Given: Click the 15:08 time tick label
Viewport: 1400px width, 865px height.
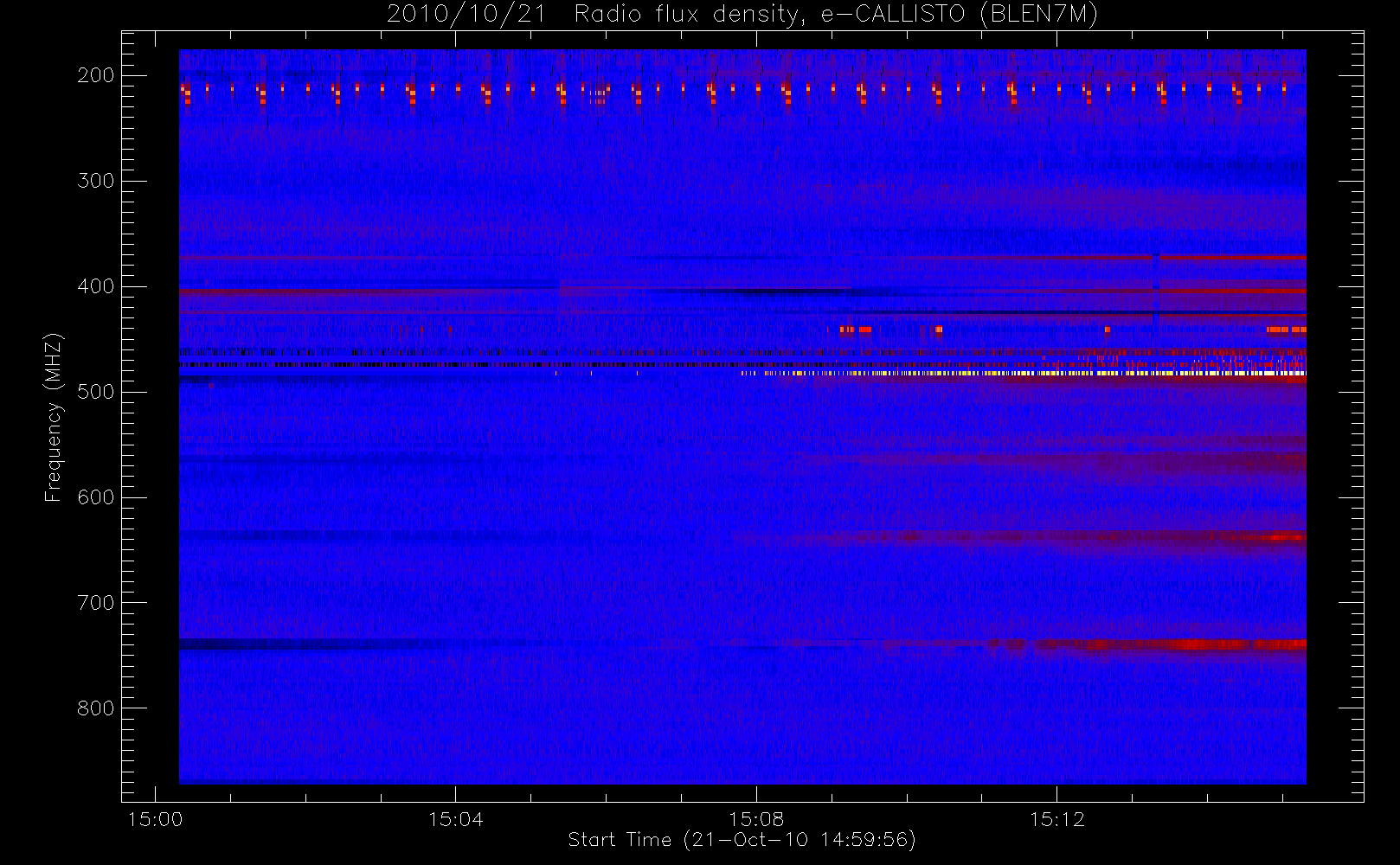Looking at the screenshot, I should point(756,819).
